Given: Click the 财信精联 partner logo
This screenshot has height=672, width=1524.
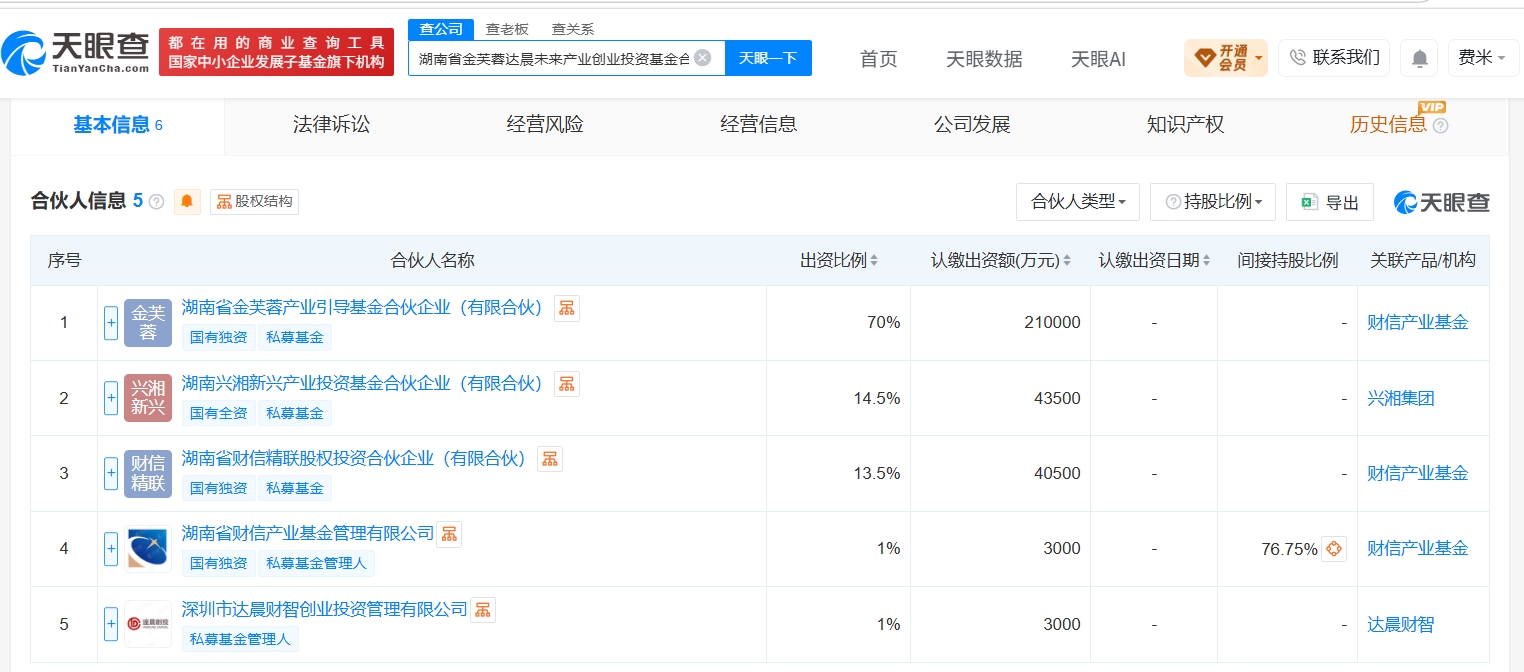Looking at the screenshot, I should [148, 473].
